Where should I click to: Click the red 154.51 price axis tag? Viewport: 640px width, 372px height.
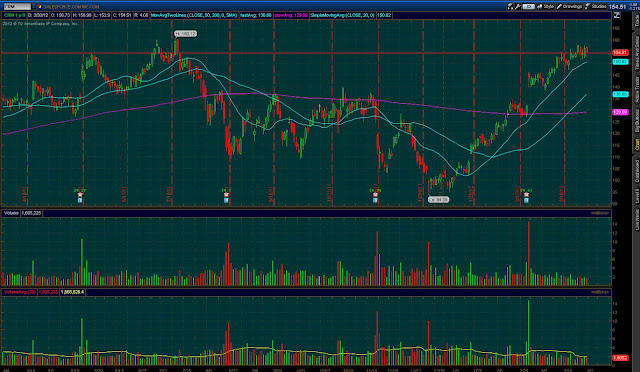620,52
